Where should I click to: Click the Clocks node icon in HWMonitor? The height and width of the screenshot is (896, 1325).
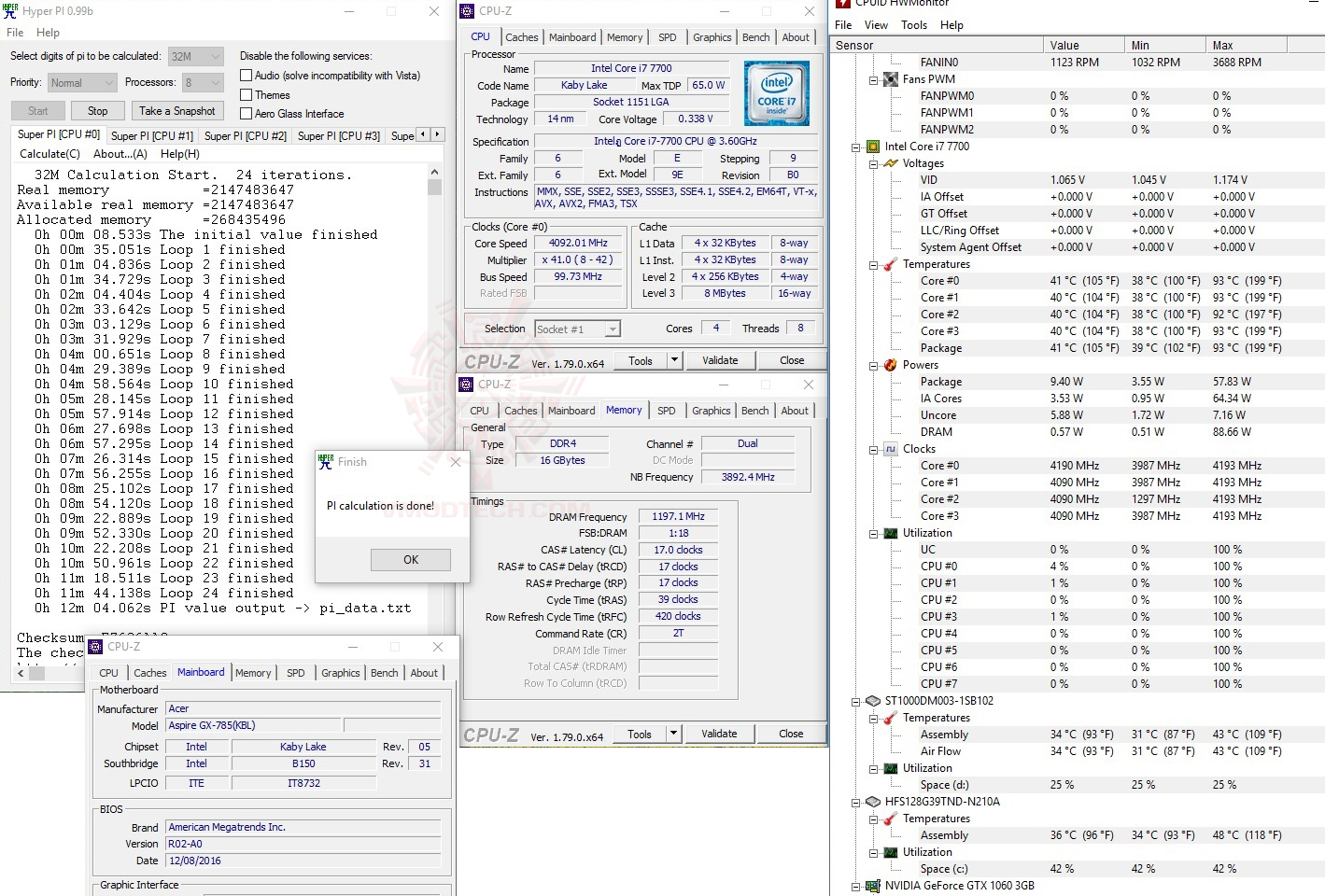click(891, 449)
